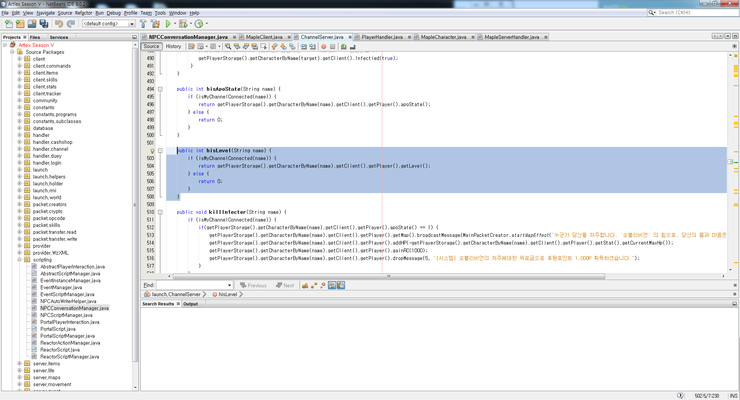The width and height of the screenshot is (740, 400).
Task: Click the Undo toolbar icon
Action: coord(59,24)
